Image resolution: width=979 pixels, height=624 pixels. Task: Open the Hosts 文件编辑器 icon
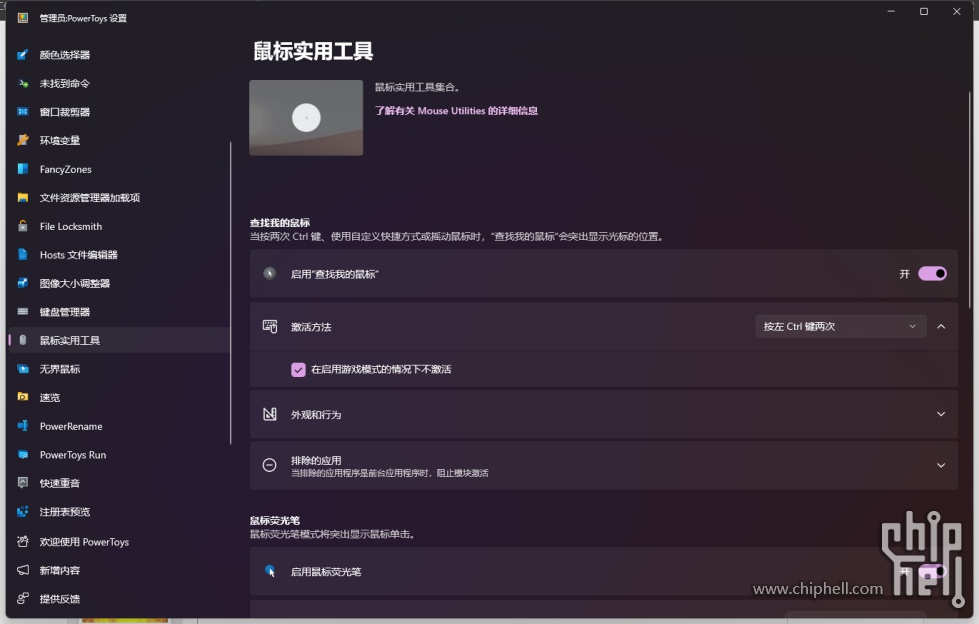(x=22, y=255)
